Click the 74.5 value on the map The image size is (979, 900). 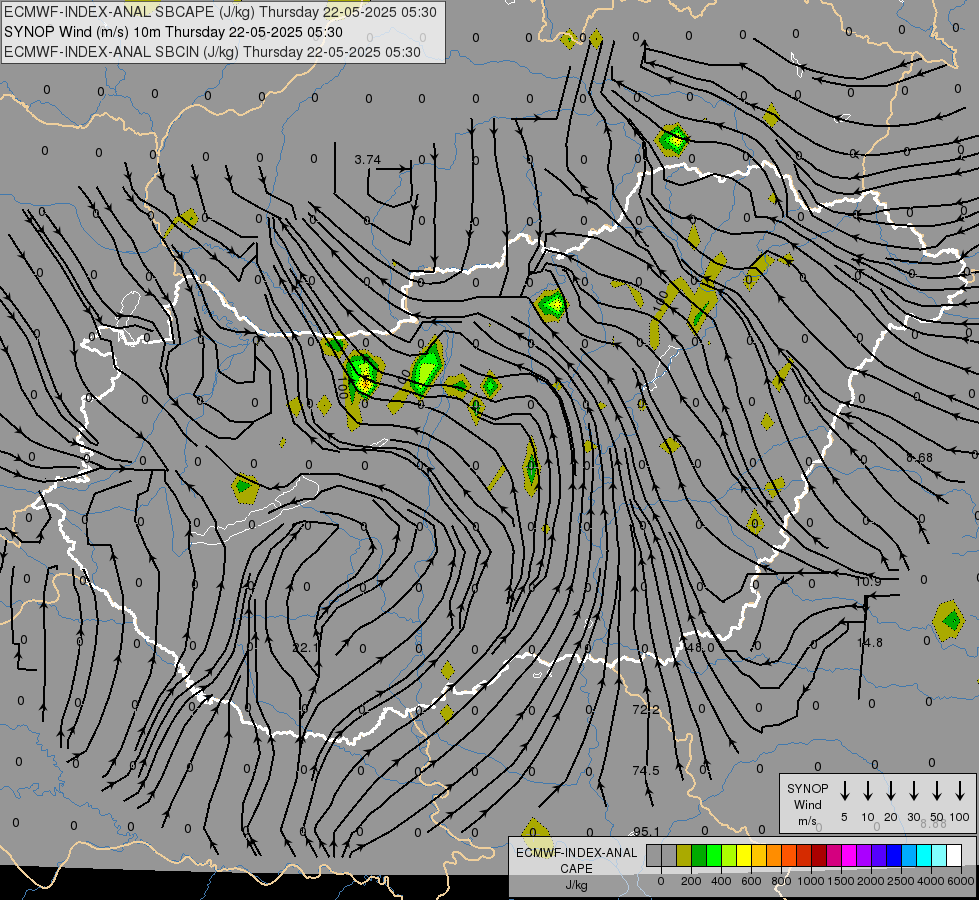[646, 771]
